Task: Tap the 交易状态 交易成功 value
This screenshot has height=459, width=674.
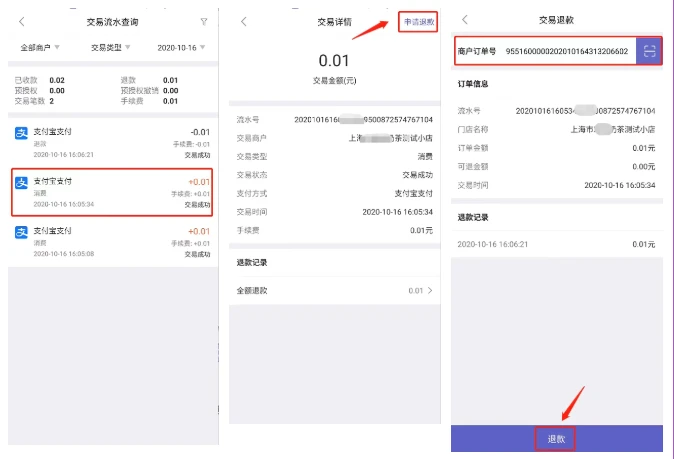Action: click(x=417, y=175)
